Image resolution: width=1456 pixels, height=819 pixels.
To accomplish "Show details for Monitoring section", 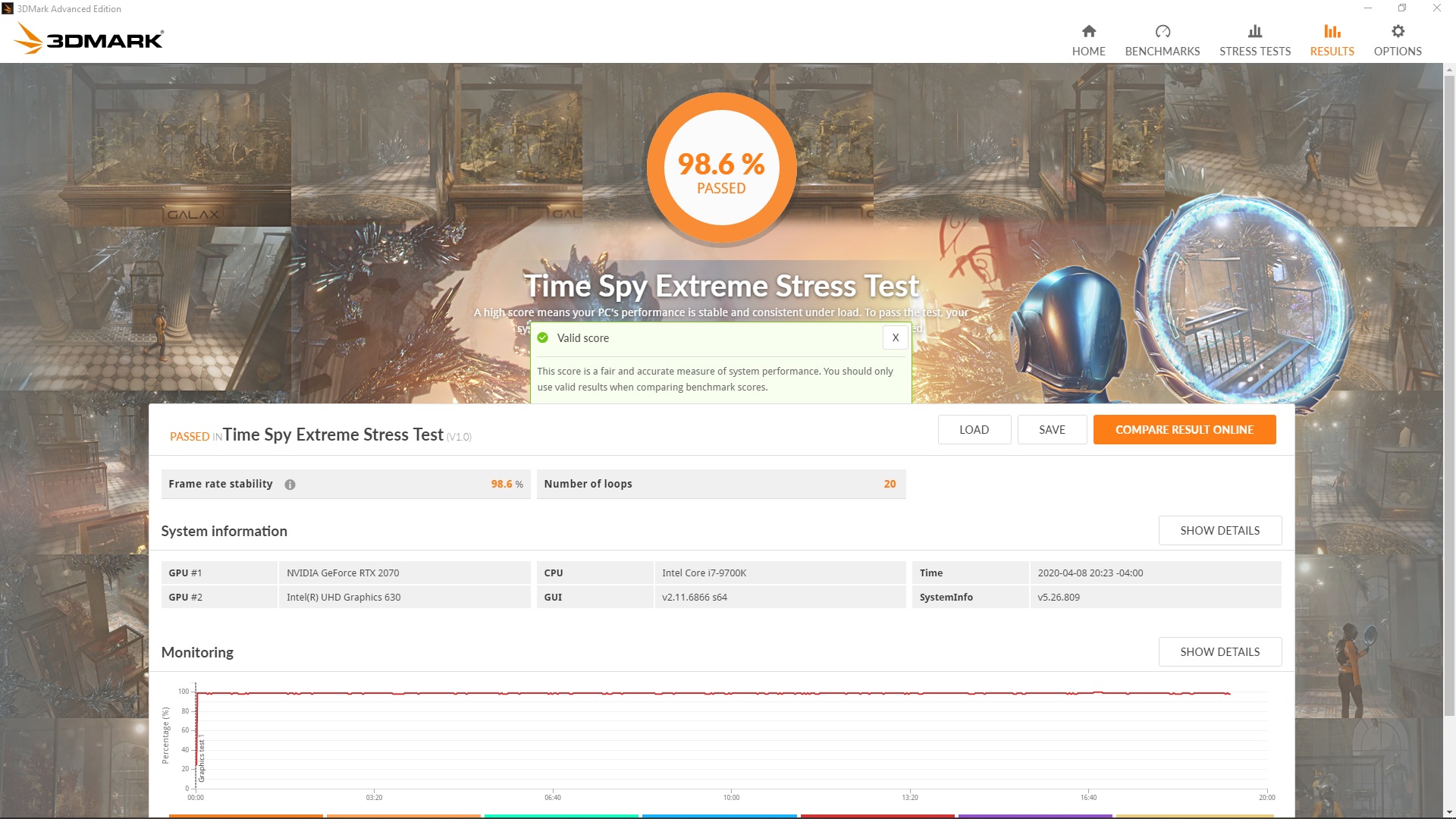I will 1219,652.
